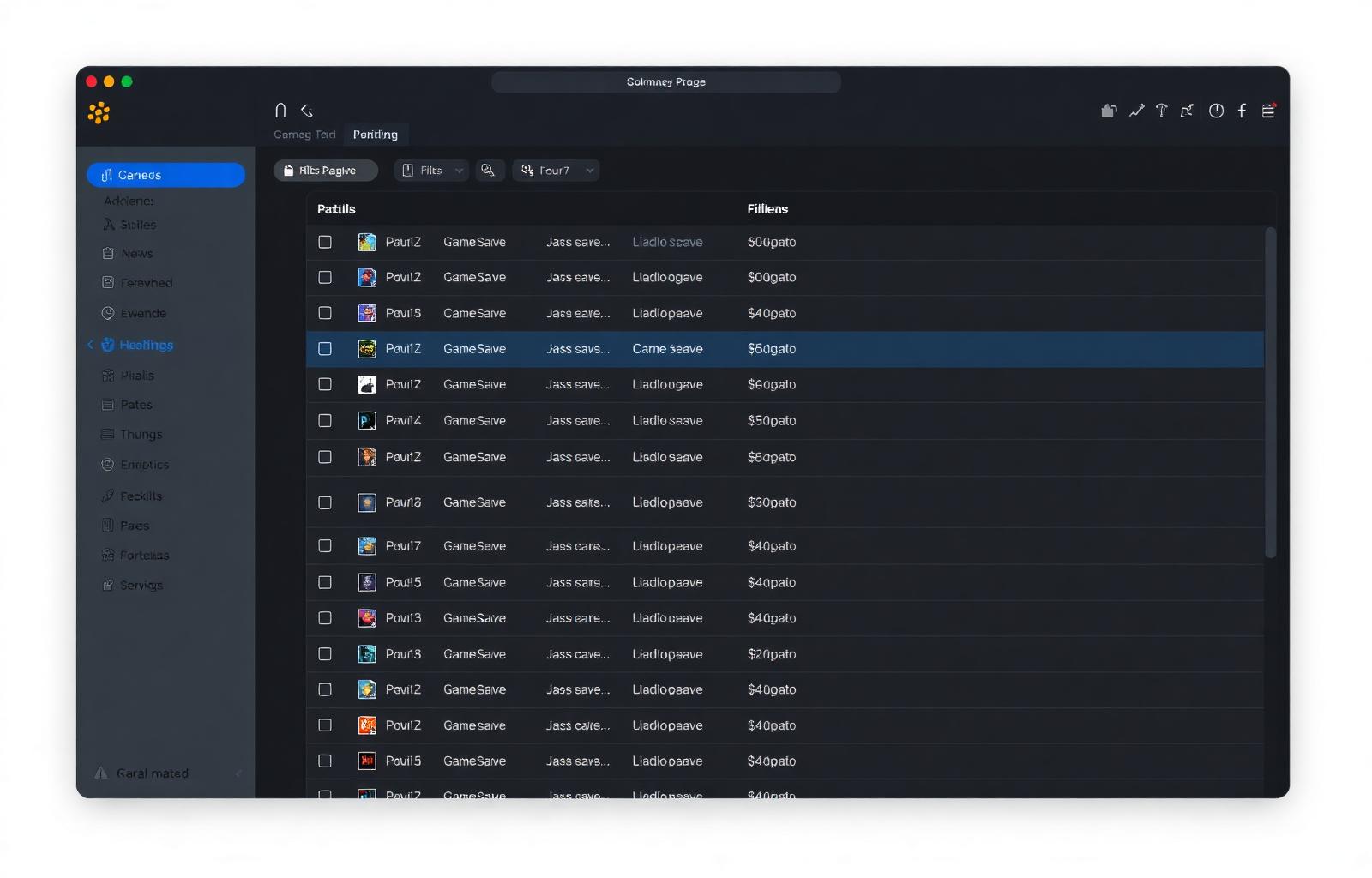Image resolution: width=1372 pixels, height=878 pixels.
Task: Tick checkbox of the black-red thumbnail Pouil5 row
Action: [x=325, y=761]
